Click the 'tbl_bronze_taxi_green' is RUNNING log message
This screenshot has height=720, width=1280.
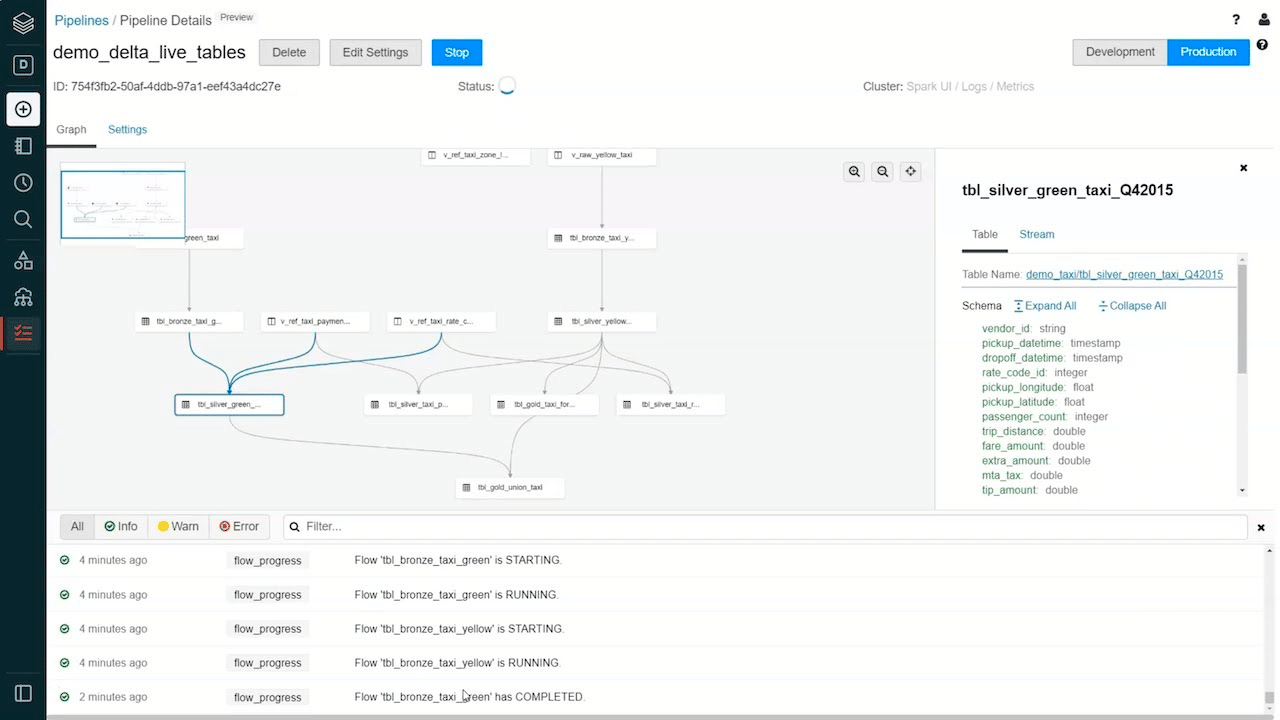click(x=457, y=595)
